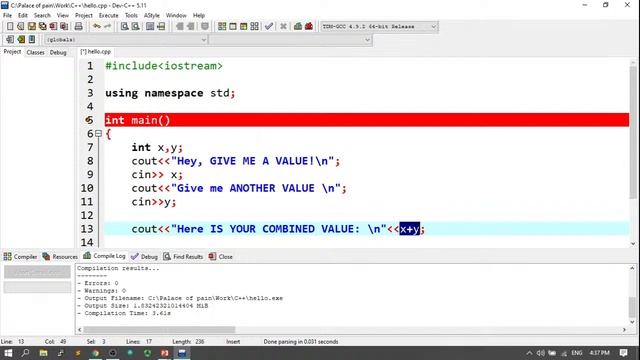Switch to the Debug side tab
The image size is (640, 360).
click(x=58, y=52)
